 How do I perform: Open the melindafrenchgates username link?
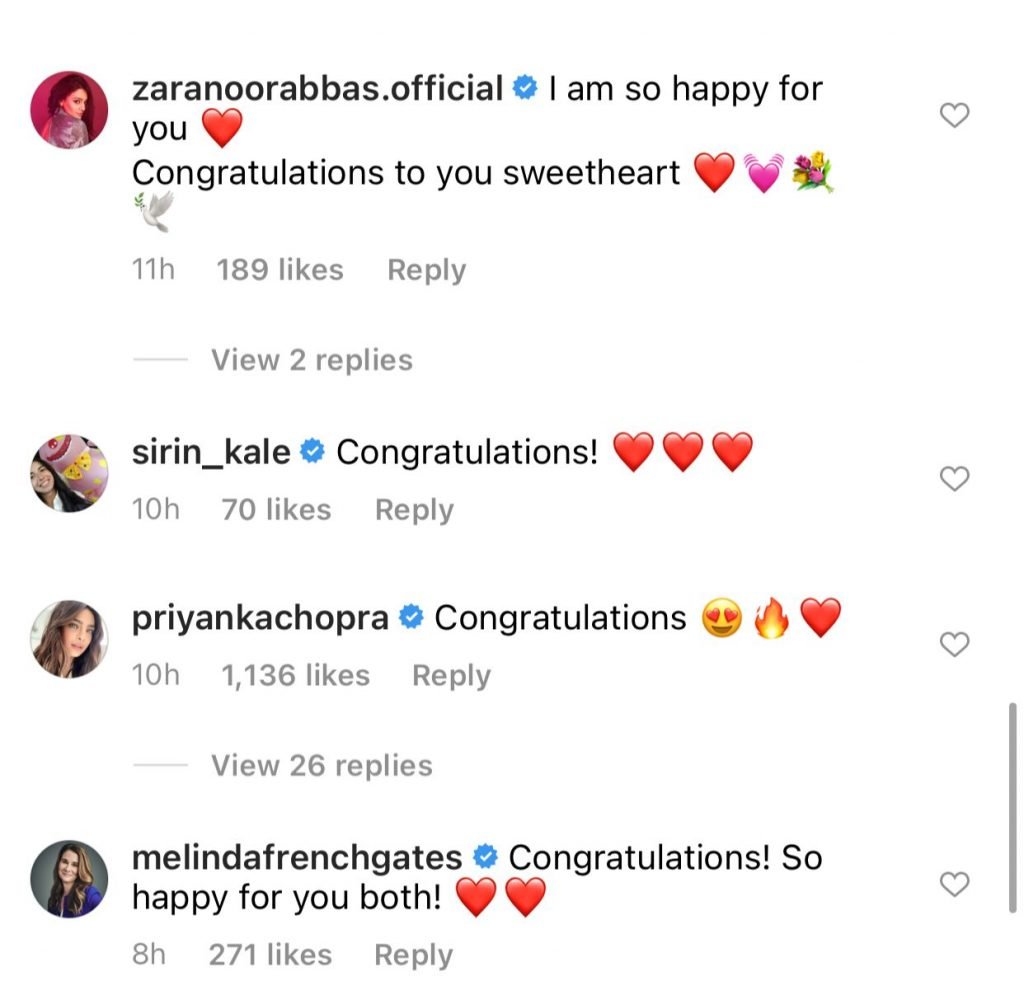[x=297, y=858]
